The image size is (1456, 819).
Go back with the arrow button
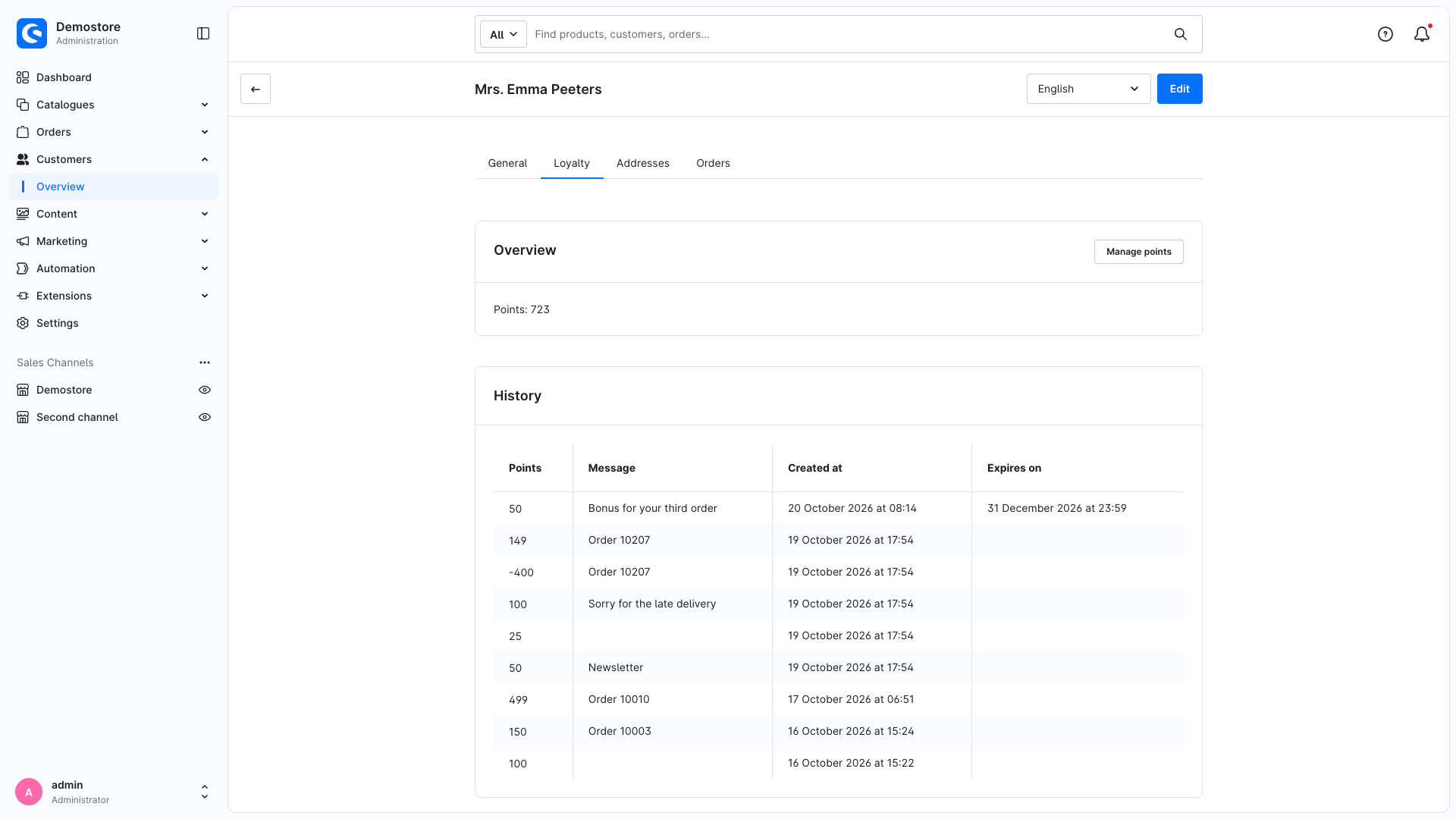click(x=256, y=89)
